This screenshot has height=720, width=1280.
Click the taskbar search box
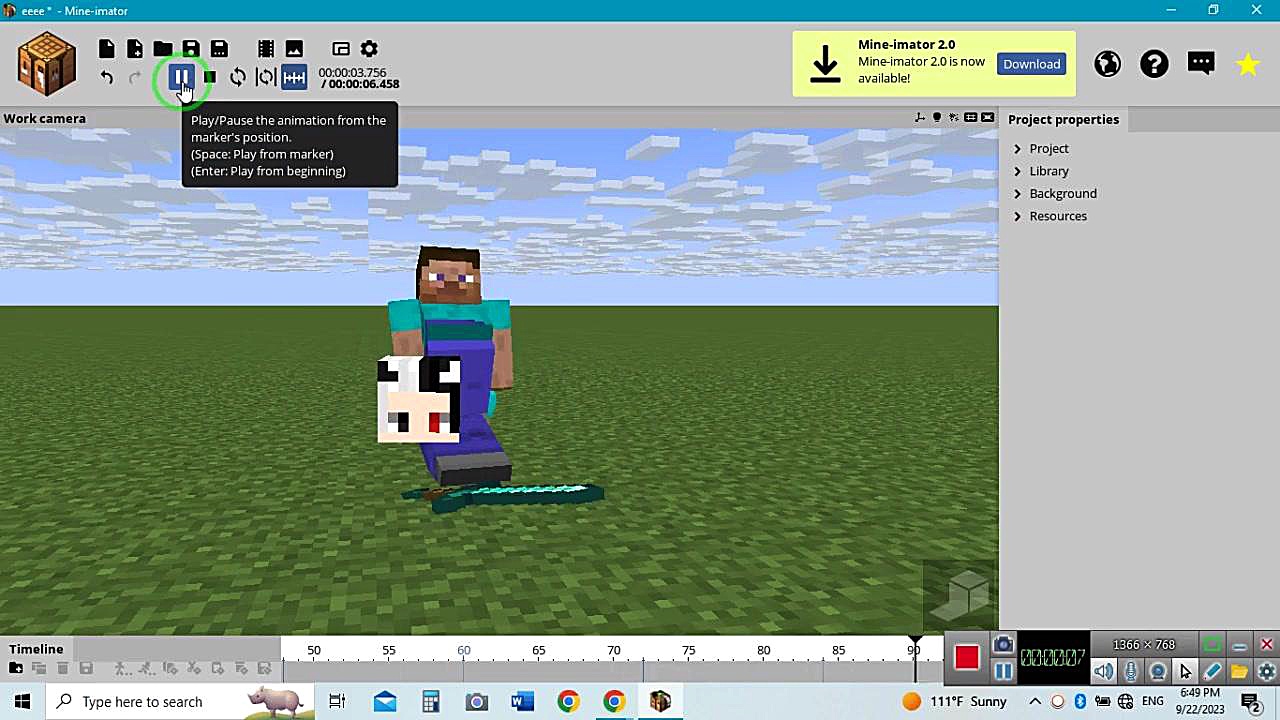point(180,701)
